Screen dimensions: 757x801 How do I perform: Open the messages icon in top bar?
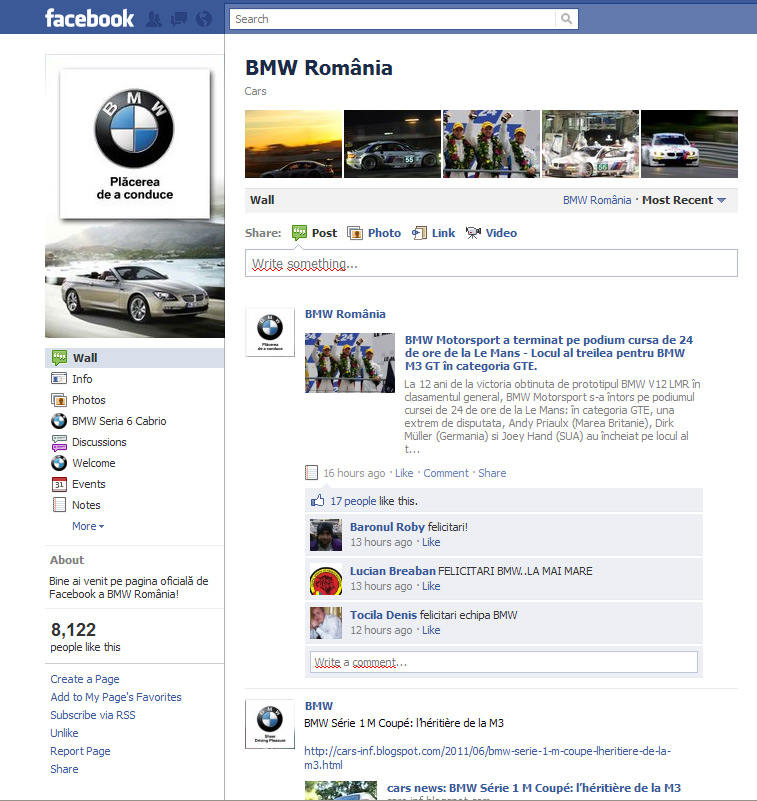tap(179, 19)
